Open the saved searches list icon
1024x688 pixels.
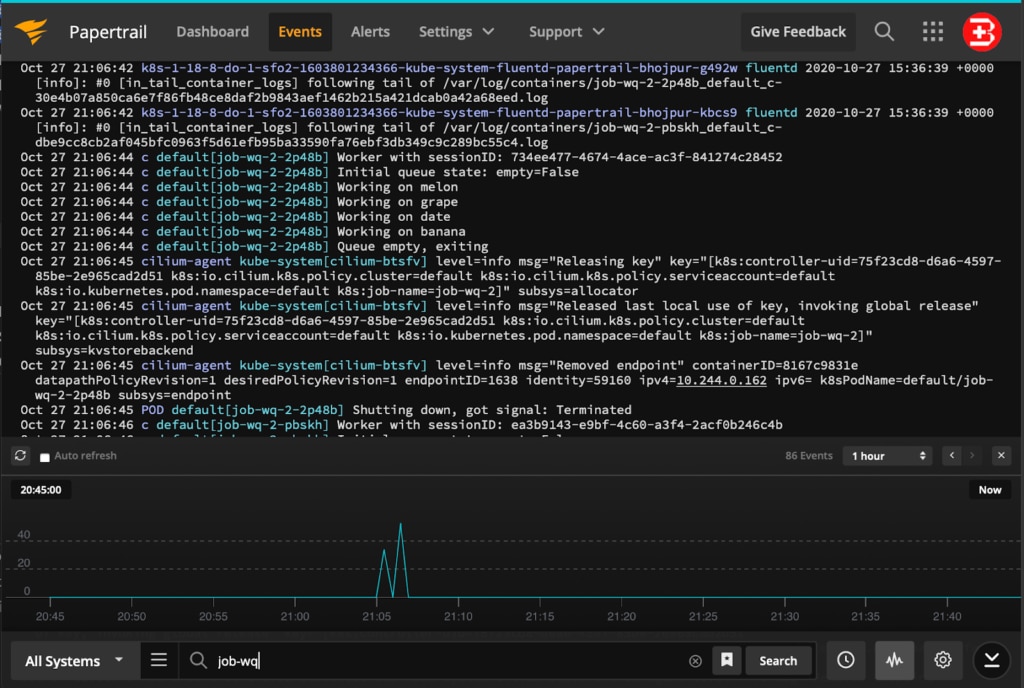[x=159, y=660]
